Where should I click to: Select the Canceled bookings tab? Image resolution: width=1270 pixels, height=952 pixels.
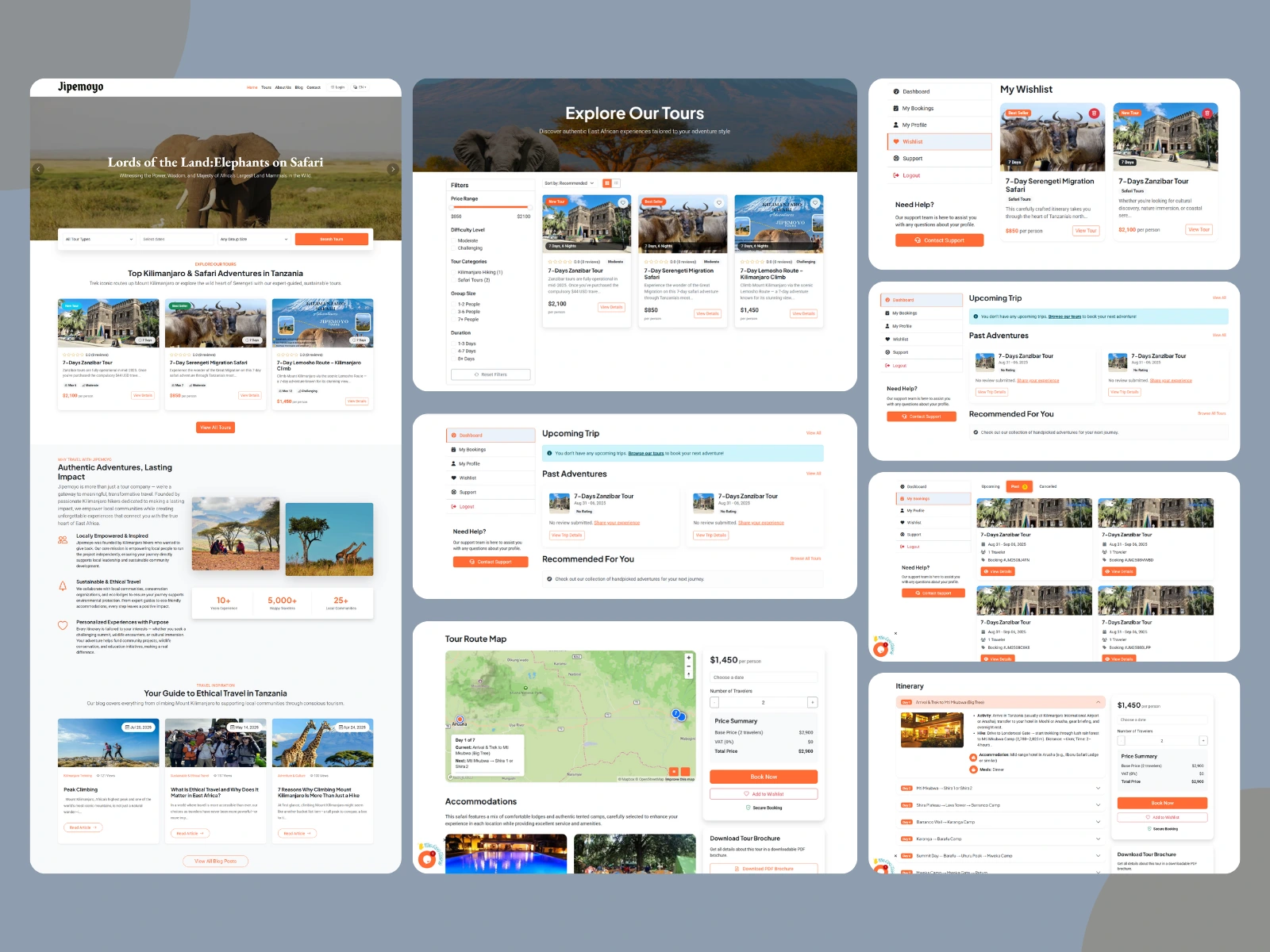1048,486
